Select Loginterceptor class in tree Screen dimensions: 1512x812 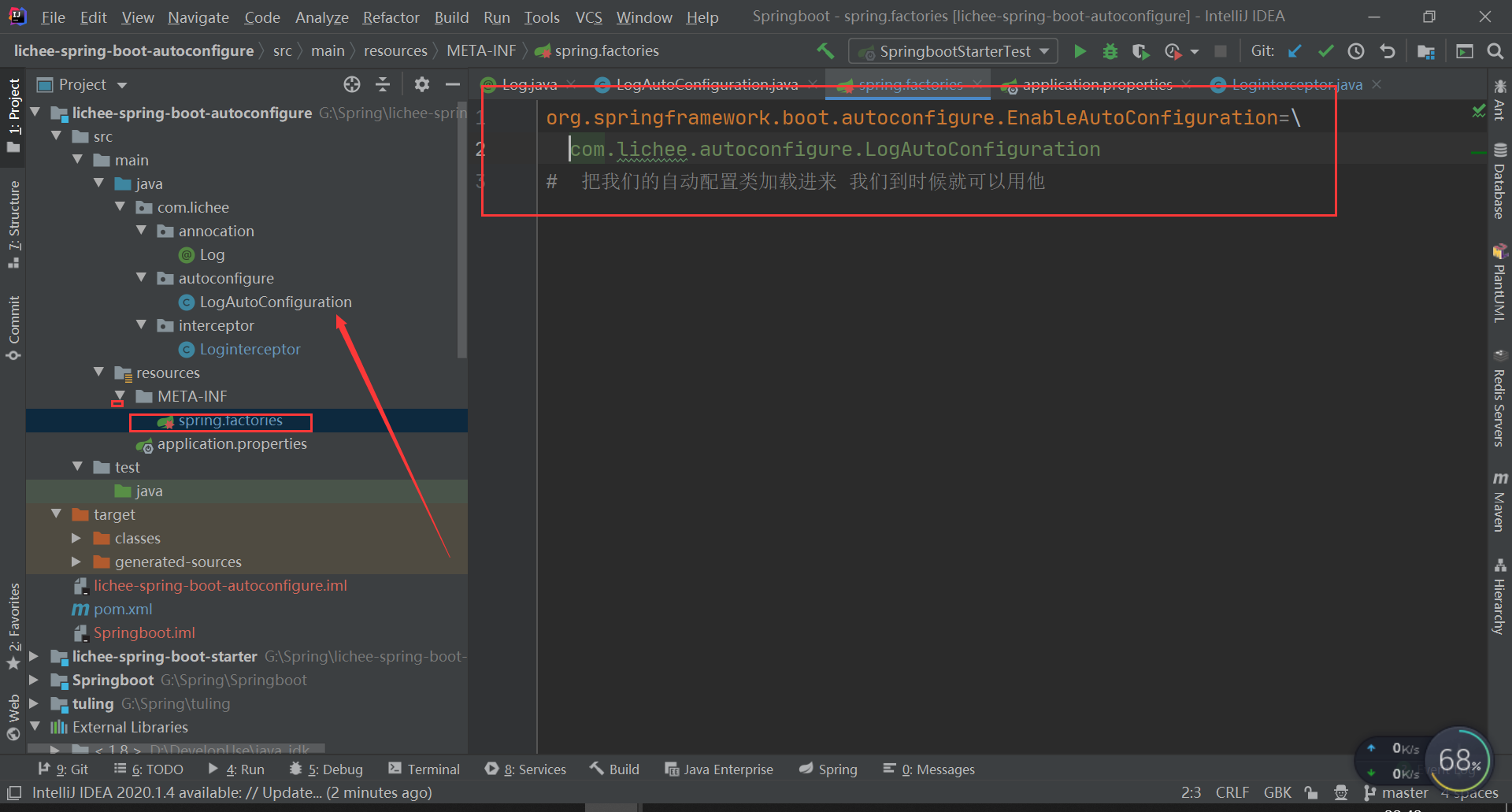[250, 349]
